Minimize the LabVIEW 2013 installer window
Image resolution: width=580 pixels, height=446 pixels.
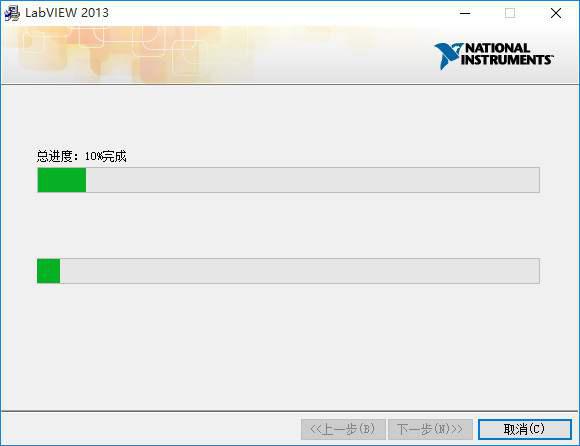(465, 13)
